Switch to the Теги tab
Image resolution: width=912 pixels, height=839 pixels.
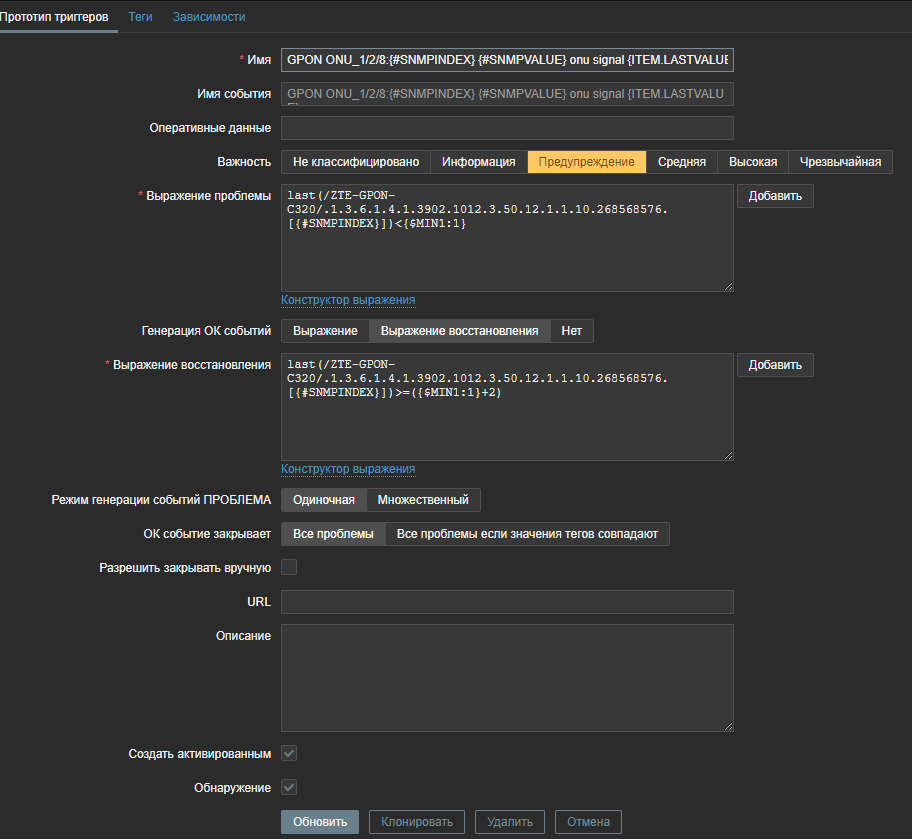point(140,17)
